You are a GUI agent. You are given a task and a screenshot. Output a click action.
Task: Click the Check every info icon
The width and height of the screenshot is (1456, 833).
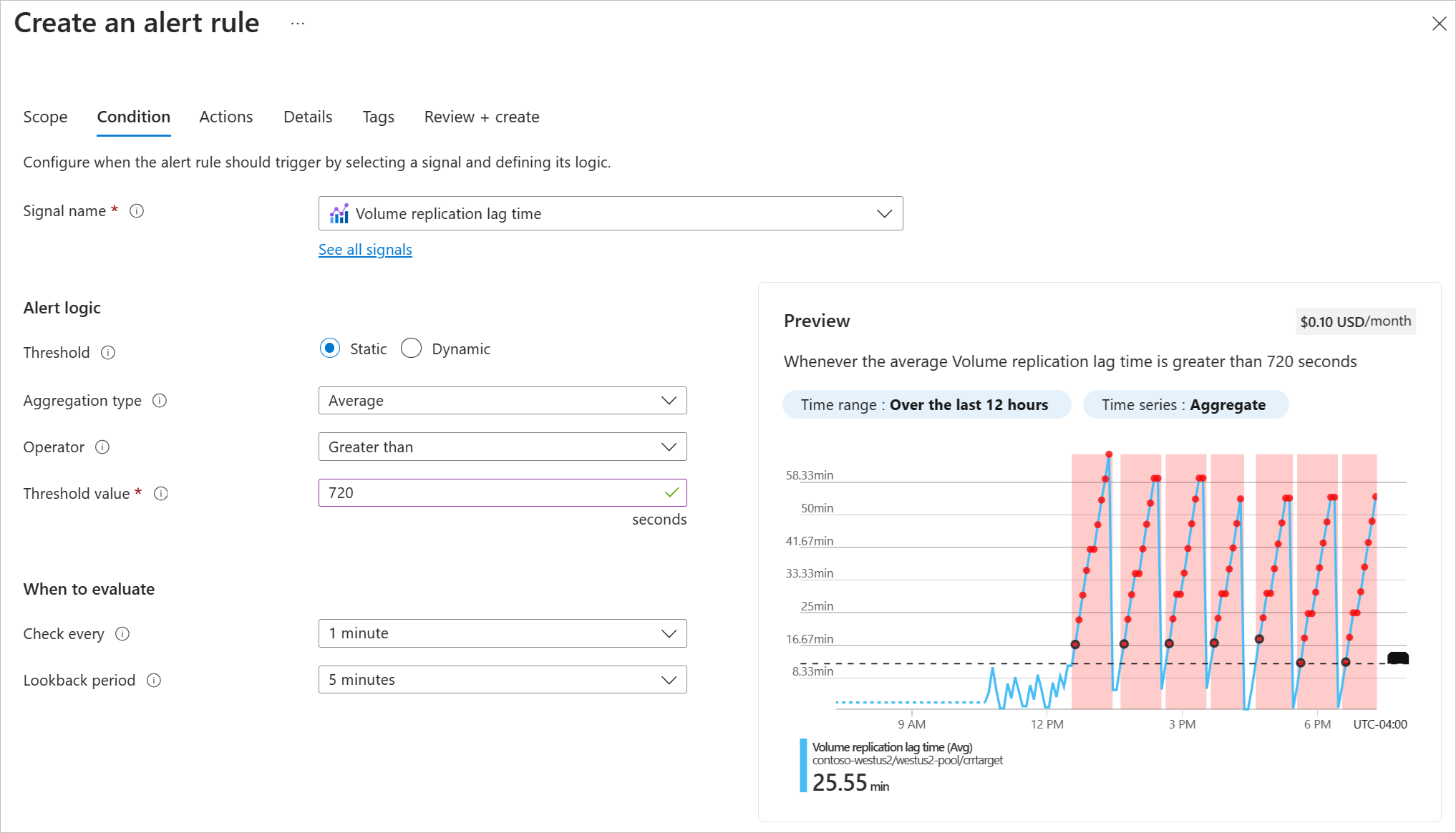click(122, 634)
